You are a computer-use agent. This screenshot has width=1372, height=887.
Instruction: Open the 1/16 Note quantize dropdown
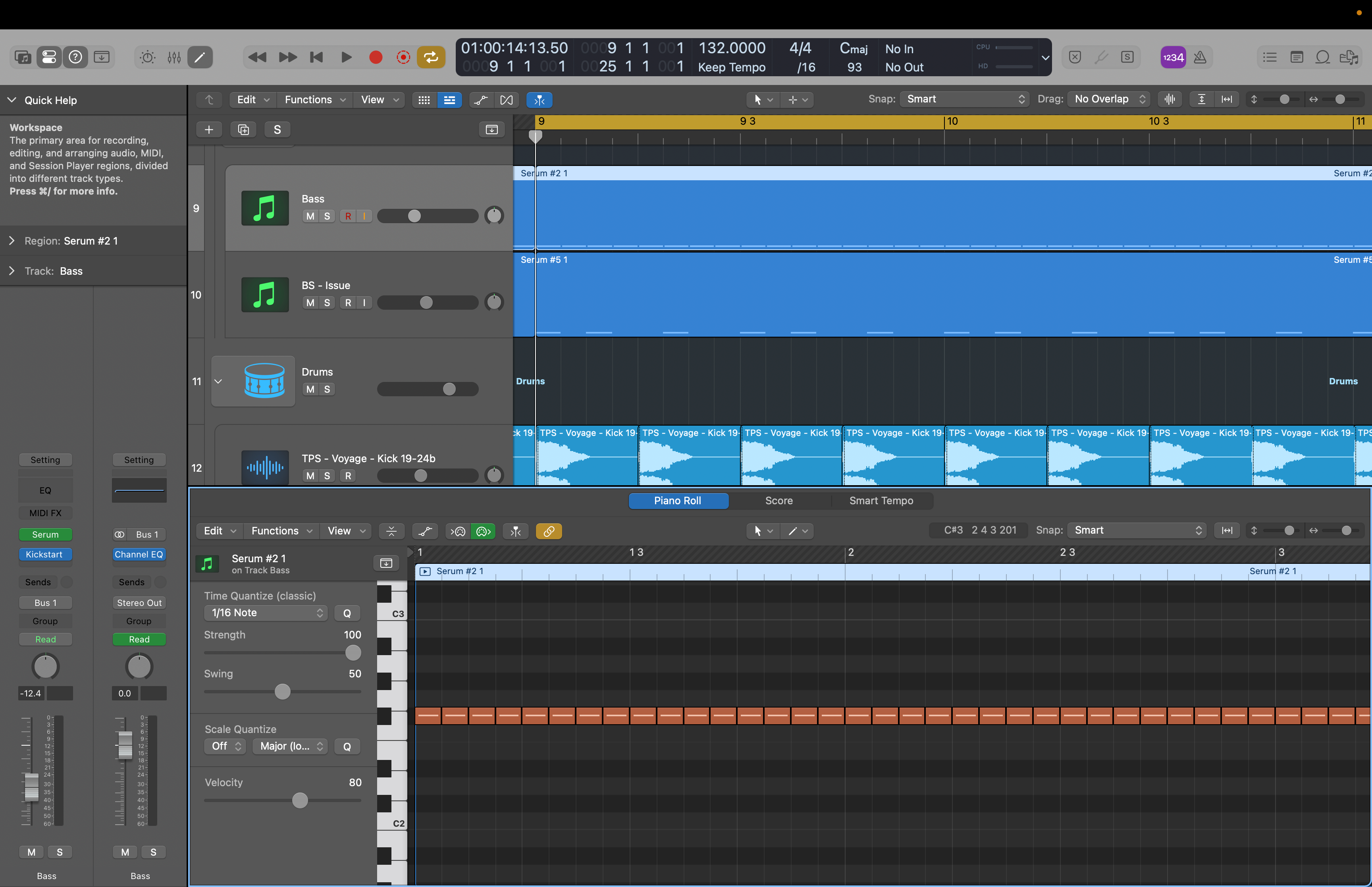pyautogui.click(x=266, y=613)
